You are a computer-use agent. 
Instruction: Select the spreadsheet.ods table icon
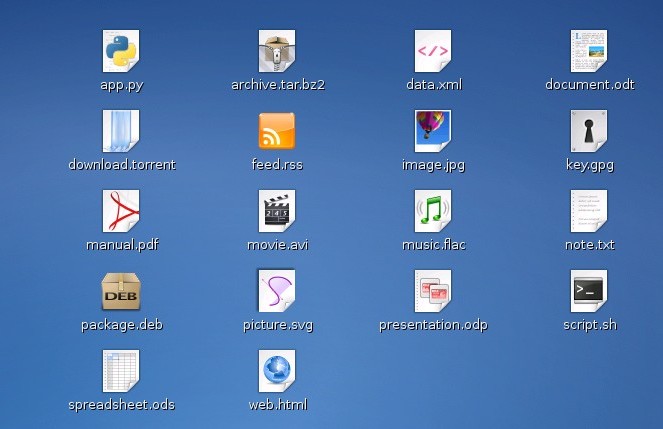[121, 370]
